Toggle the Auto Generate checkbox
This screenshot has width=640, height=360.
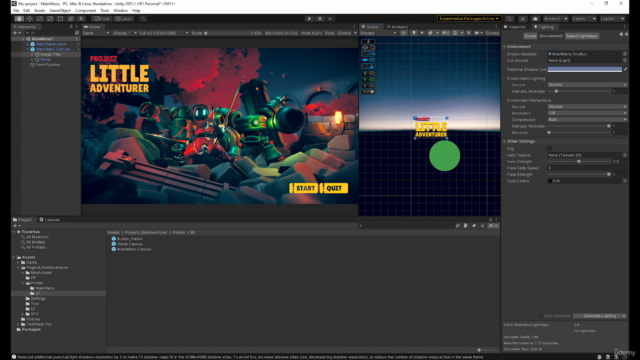[541, 316]
